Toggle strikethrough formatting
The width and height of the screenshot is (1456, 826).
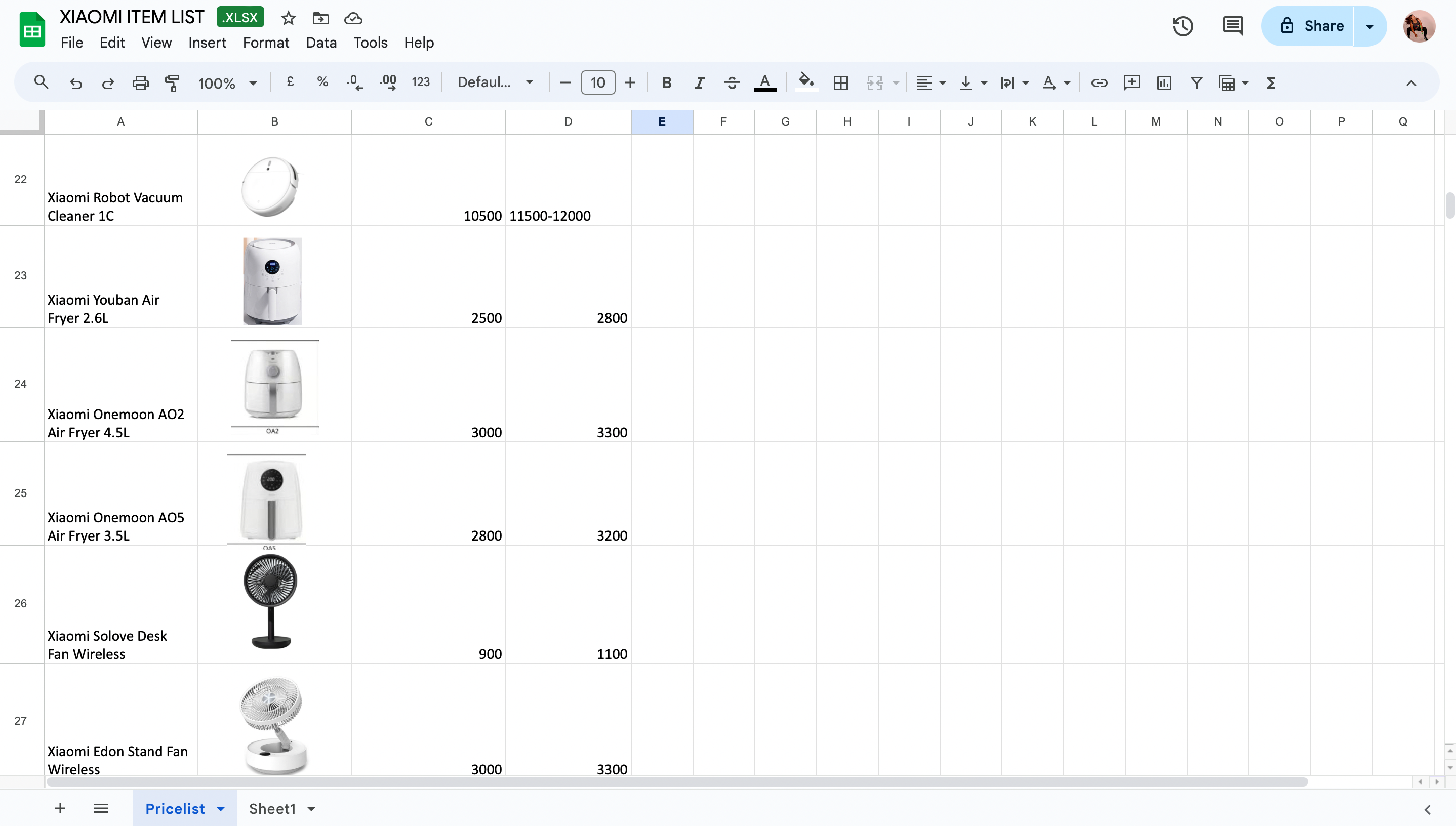coord(732,83)
